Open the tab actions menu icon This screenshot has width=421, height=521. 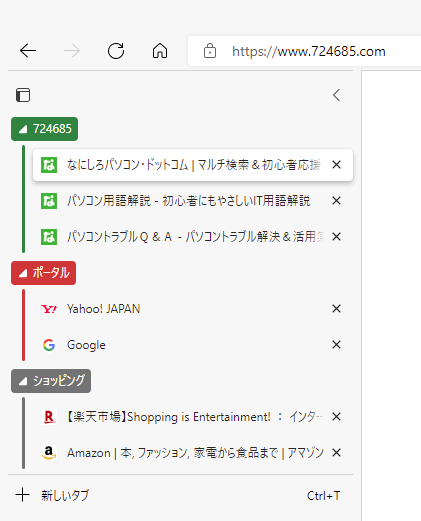(23, 95)
